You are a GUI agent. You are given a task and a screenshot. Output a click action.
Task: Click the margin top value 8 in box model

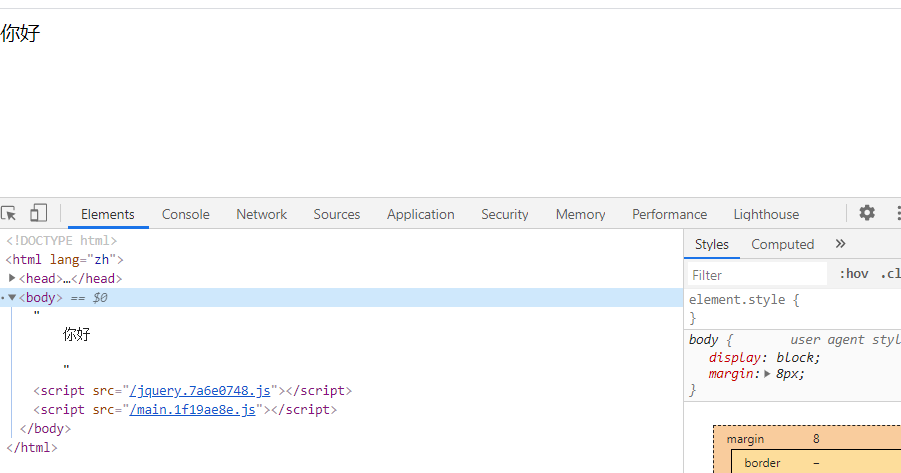coord(816,439)
